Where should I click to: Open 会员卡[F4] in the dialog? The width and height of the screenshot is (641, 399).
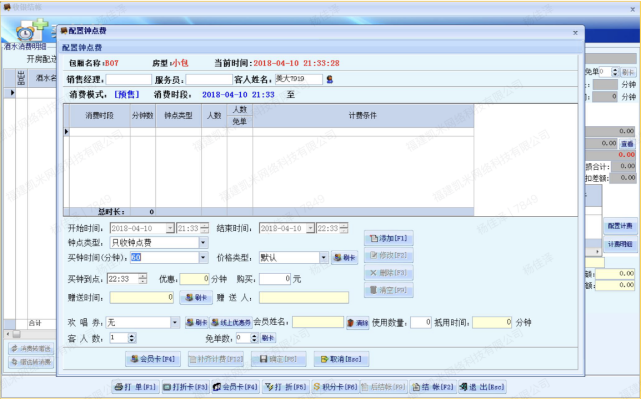tap(153, 359)
